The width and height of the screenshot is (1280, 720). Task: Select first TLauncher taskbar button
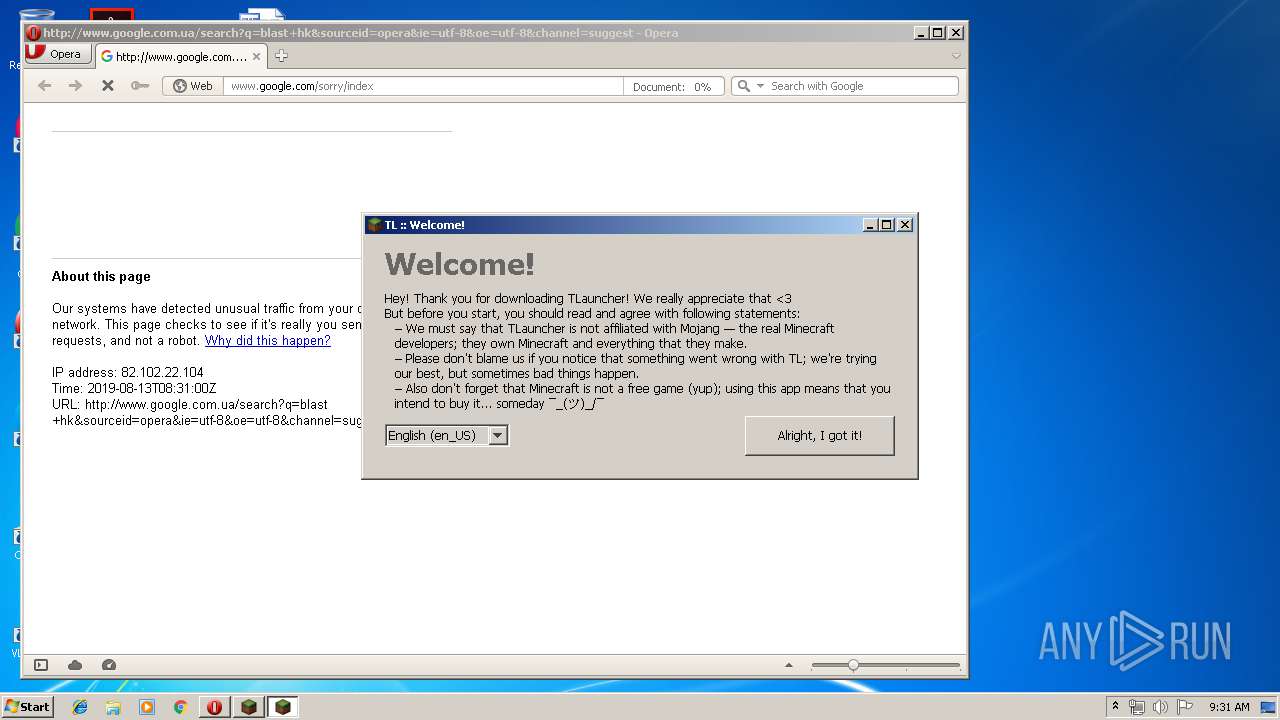[x=249, y=707]
